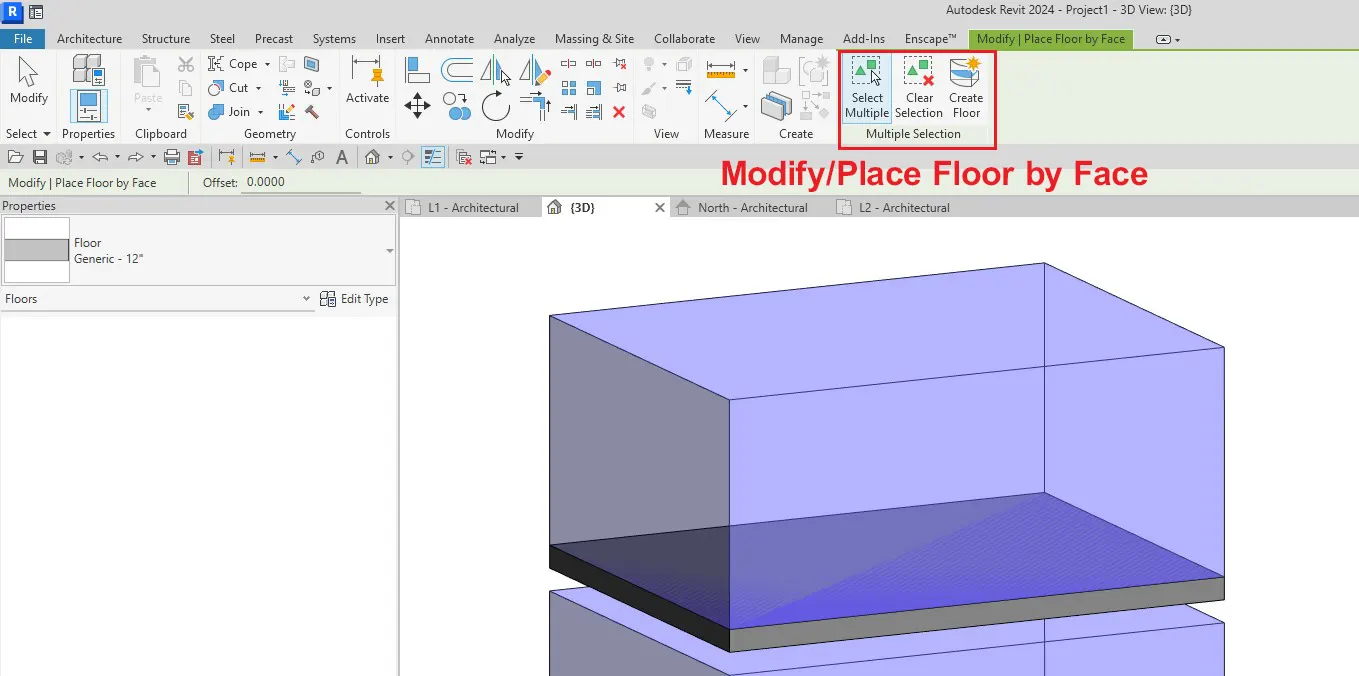Click the Clear Selection button
Viewport: 1359px width, 676px height.
point(919,88)
